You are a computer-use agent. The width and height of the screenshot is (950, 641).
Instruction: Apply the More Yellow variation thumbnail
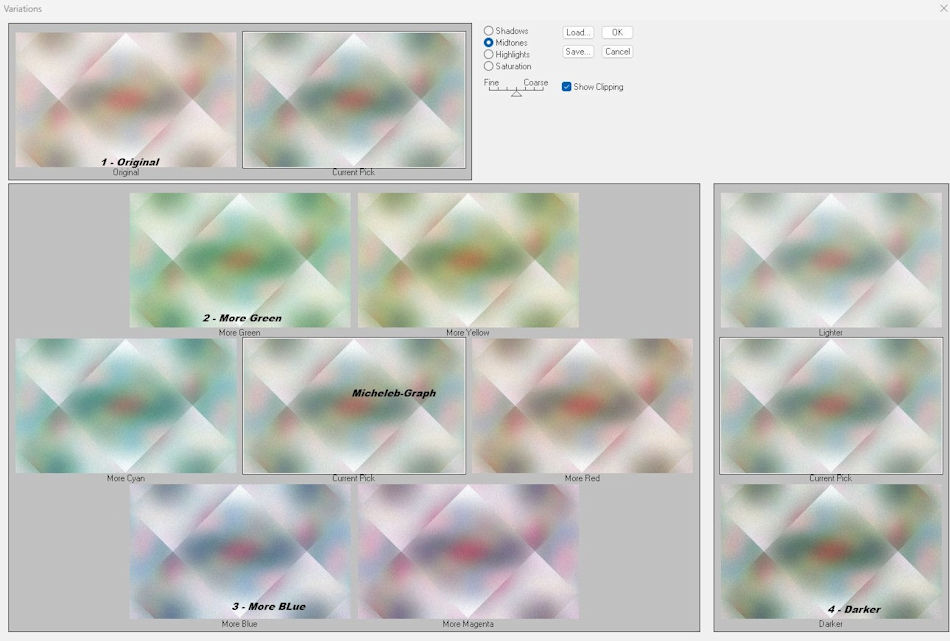point(468,260)
